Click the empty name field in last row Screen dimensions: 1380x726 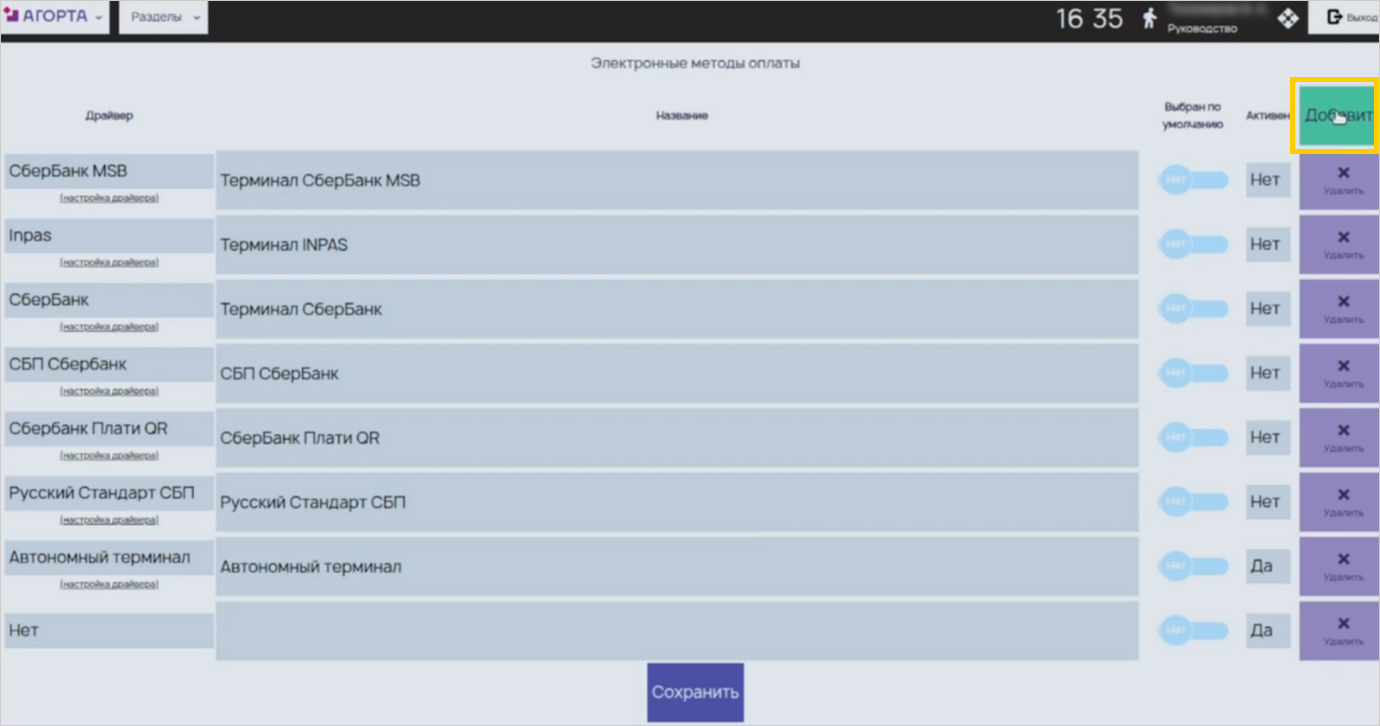pos(677,631)
